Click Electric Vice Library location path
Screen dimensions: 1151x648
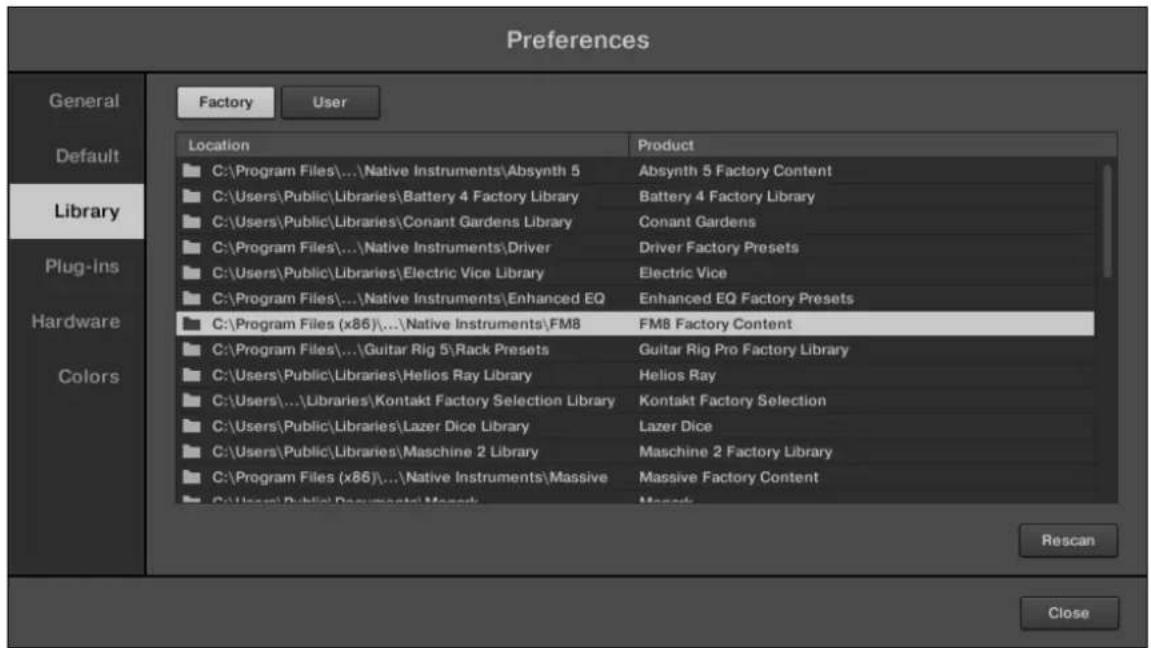click(x=377, y=273)
